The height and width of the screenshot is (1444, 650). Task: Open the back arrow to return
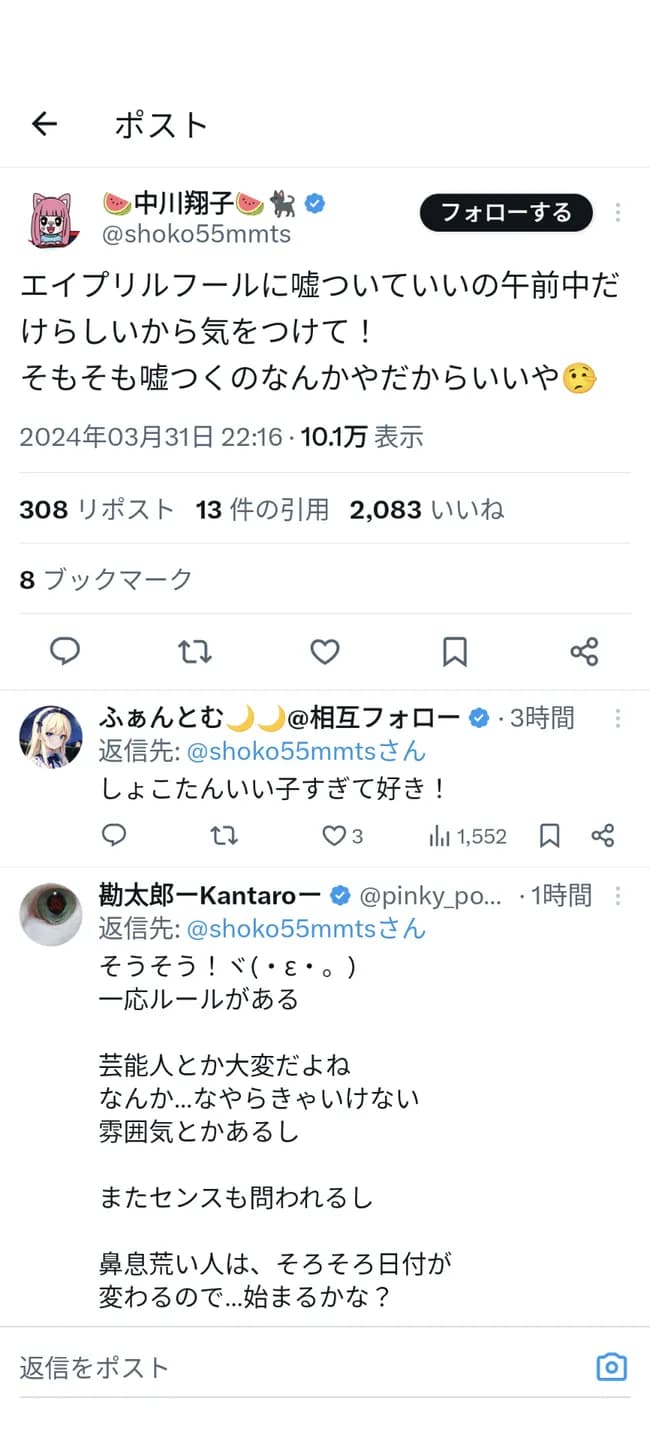point(42,123)
